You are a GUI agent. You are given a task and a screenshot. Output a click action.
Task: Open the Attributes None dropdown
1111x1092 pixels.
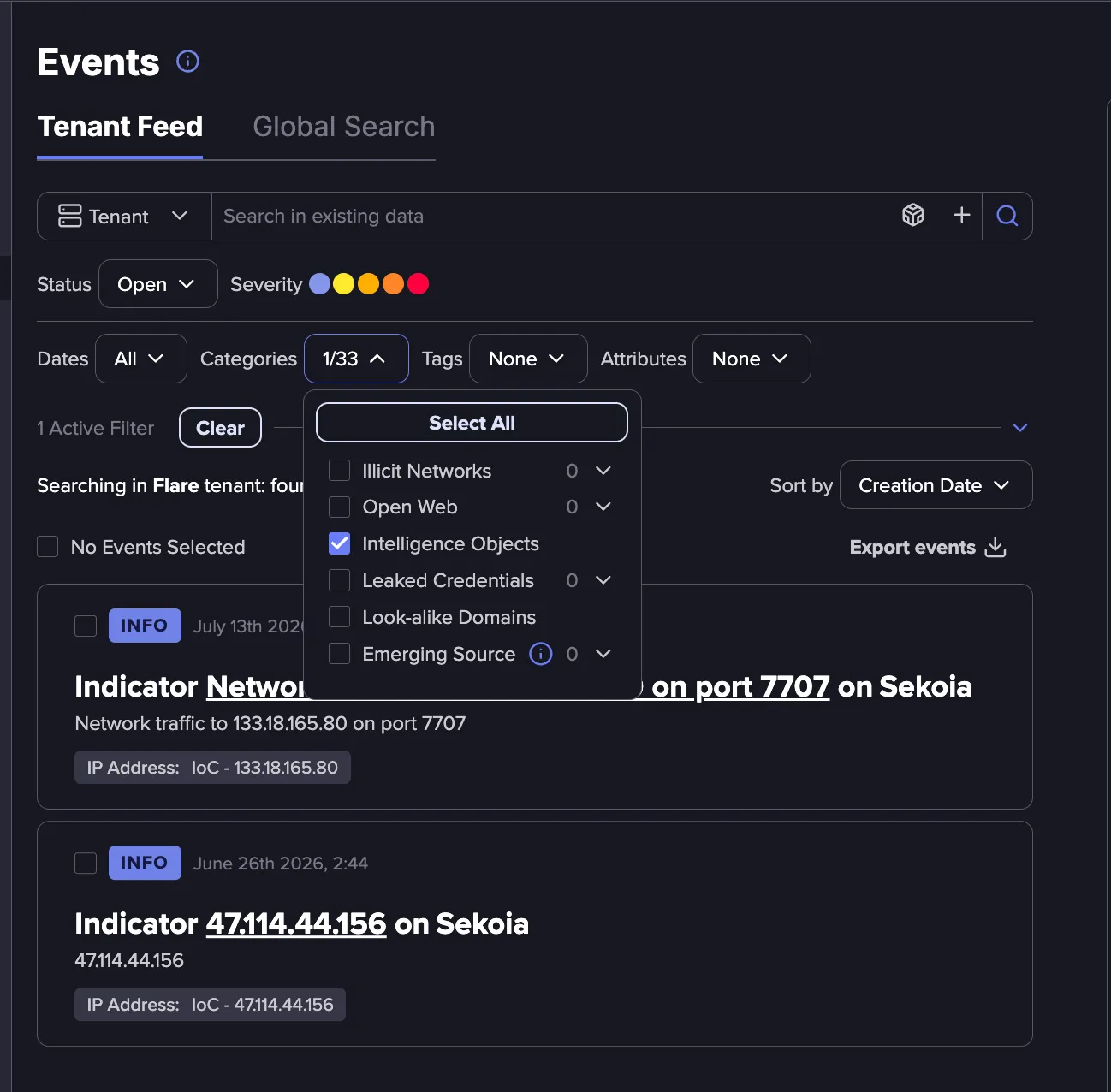pyautogui.click(x=752, y=359)
